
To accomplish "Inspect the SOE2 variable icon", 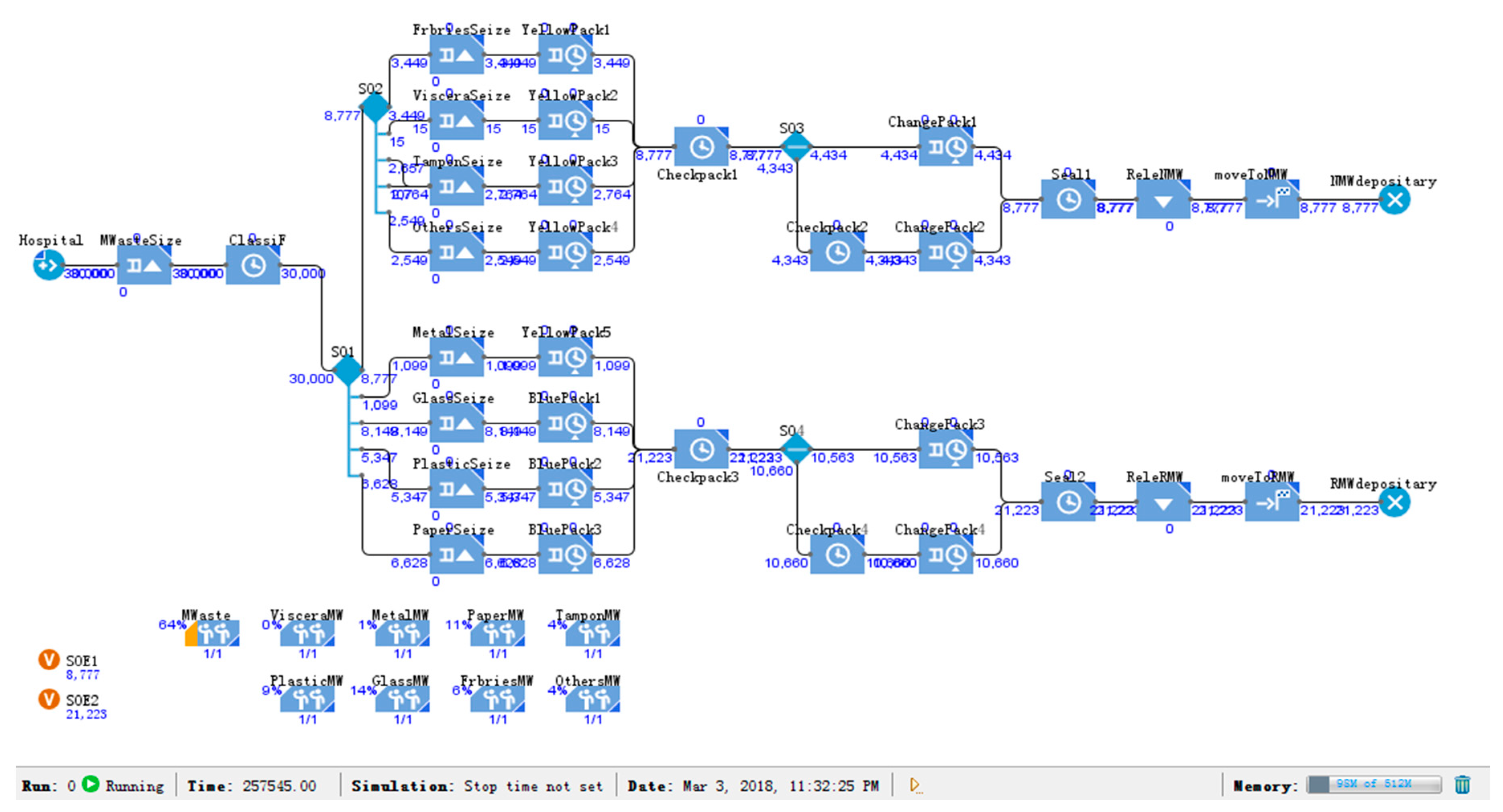I will pyautogui.click(x=49, y=699).
